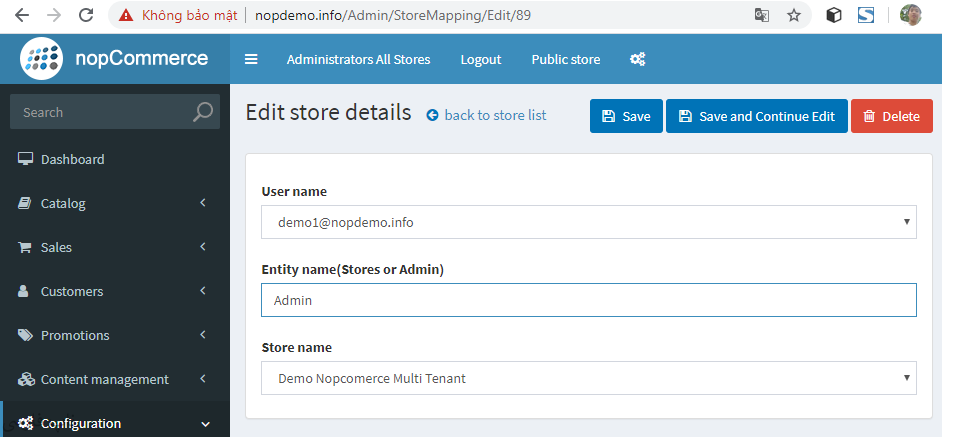Open Customers menu in the sidebar

pos(114,291)
